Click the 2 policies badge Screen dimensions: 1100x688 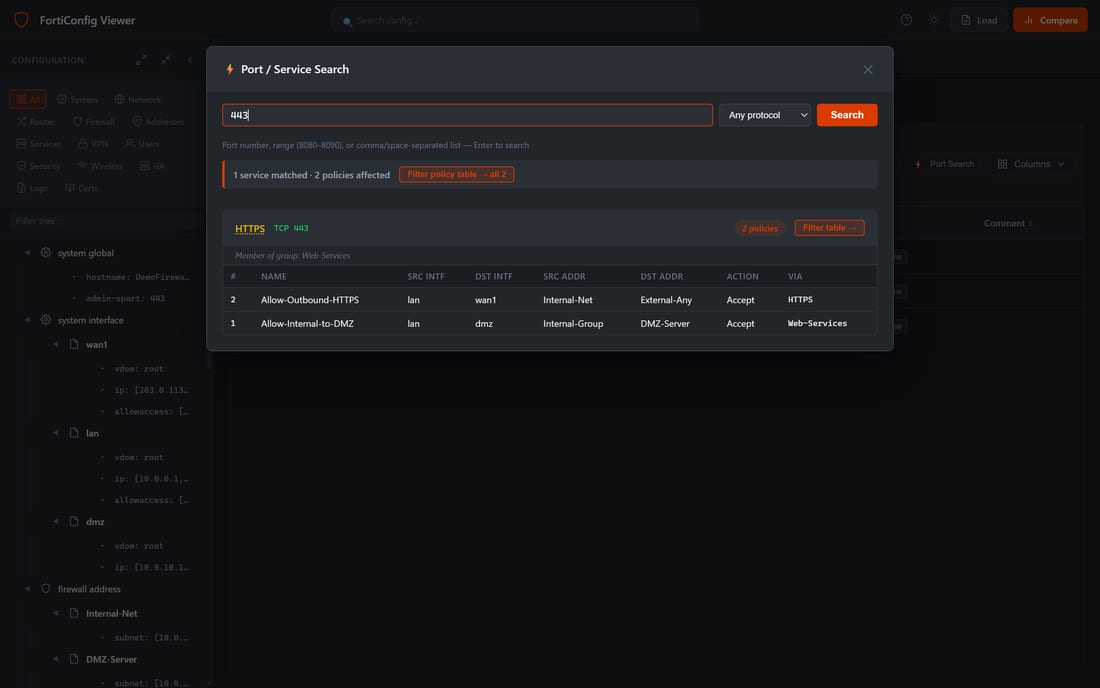point(760,229)
